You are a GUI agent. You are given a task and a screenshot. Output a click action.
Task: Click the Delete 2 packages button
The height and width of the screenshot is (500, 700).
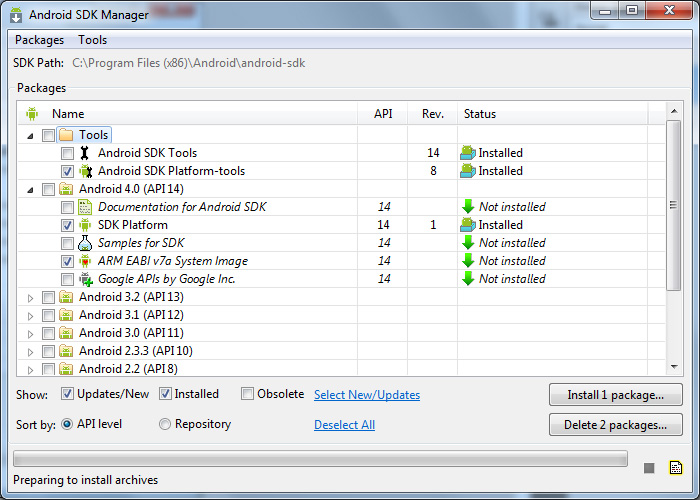(616, 425)
